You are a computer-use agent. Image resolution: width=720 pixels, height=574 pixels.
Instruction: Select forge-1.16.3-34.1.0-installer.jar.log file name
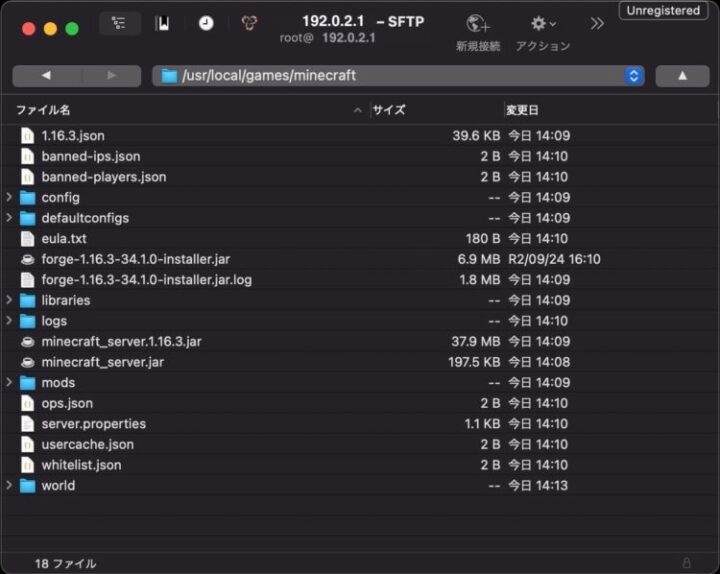point(146,280)
